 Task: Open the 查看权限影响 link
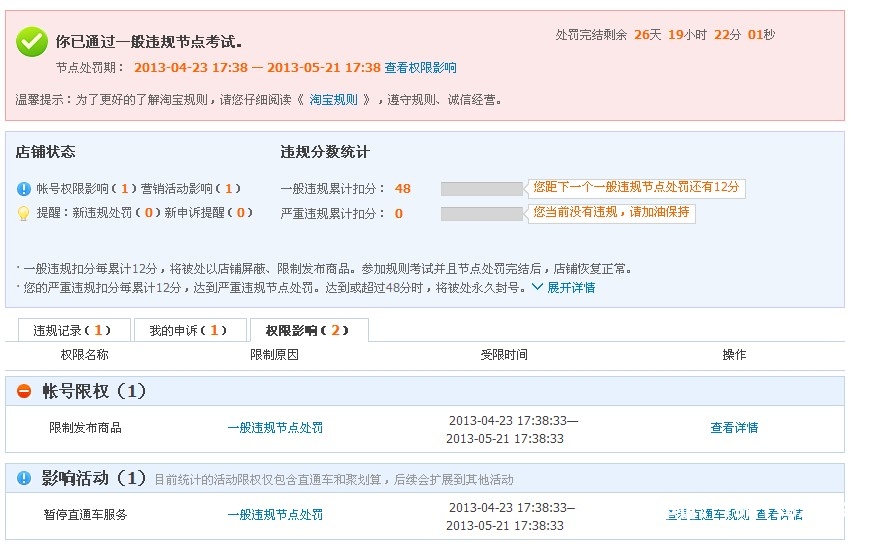tap(420, 68)
